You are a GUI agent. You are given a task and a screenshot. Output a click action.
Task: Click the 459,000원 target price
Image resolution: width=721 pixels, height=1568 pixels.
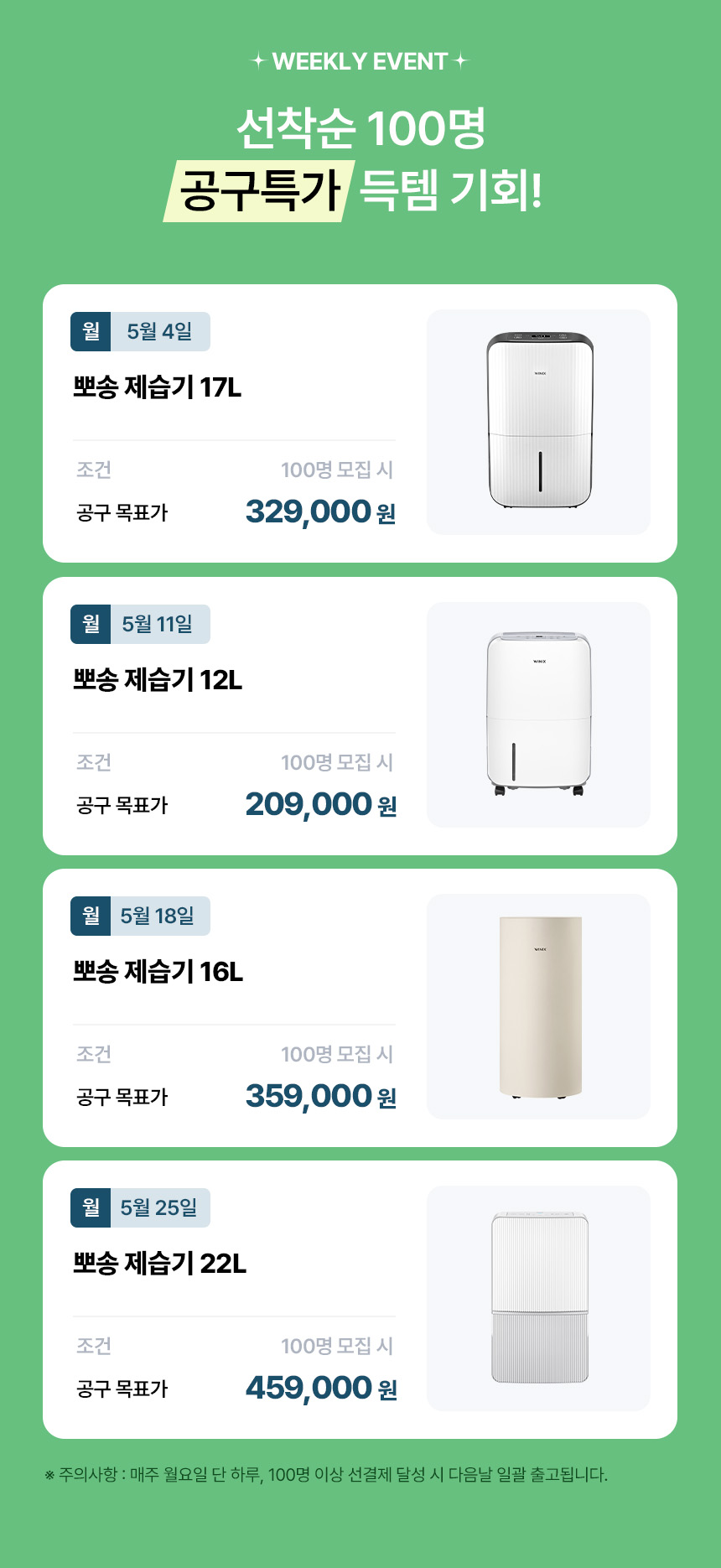[320, 1388]
